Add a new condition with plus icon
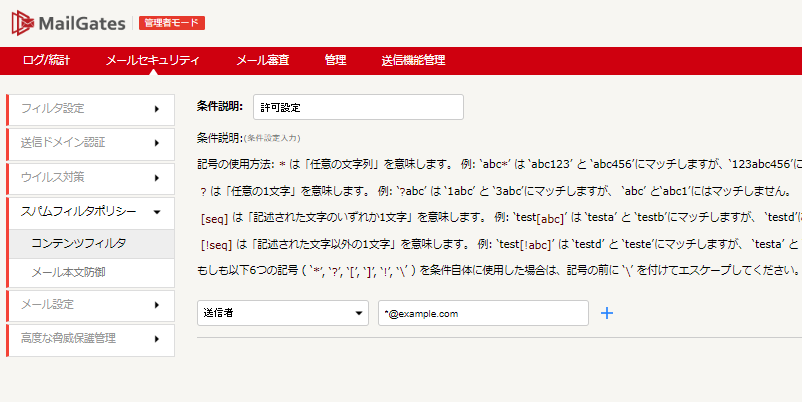Viewport: 802px width, 402px height. tap(607, 313)
